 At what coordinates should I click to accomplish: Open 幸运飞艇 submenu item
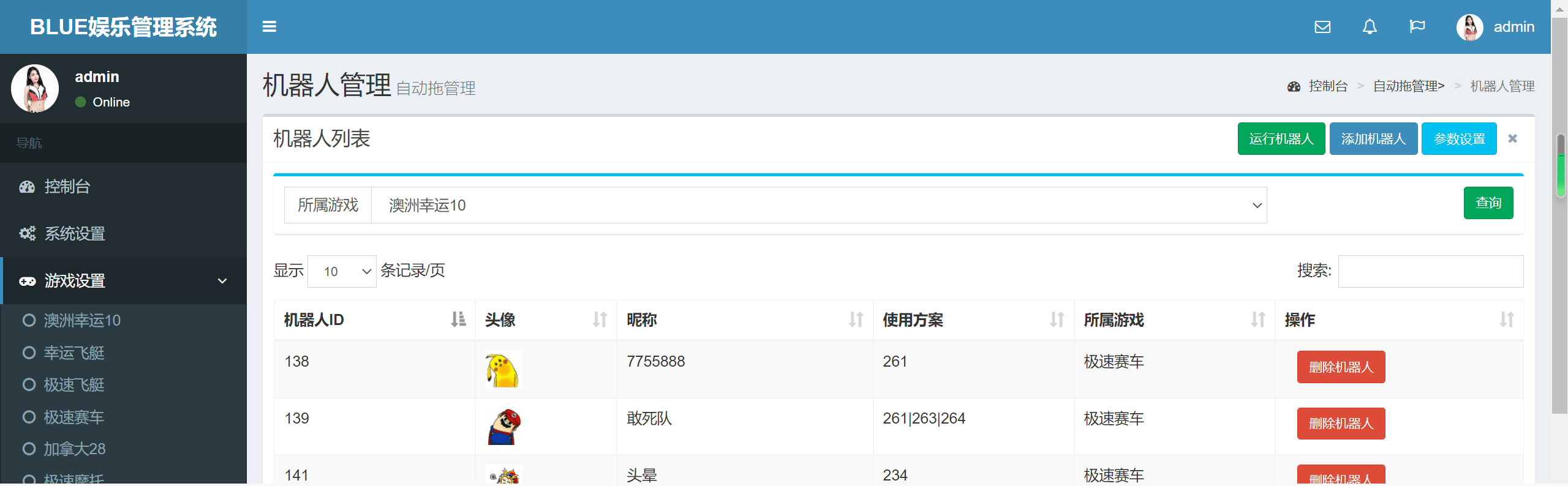[74, 353]
